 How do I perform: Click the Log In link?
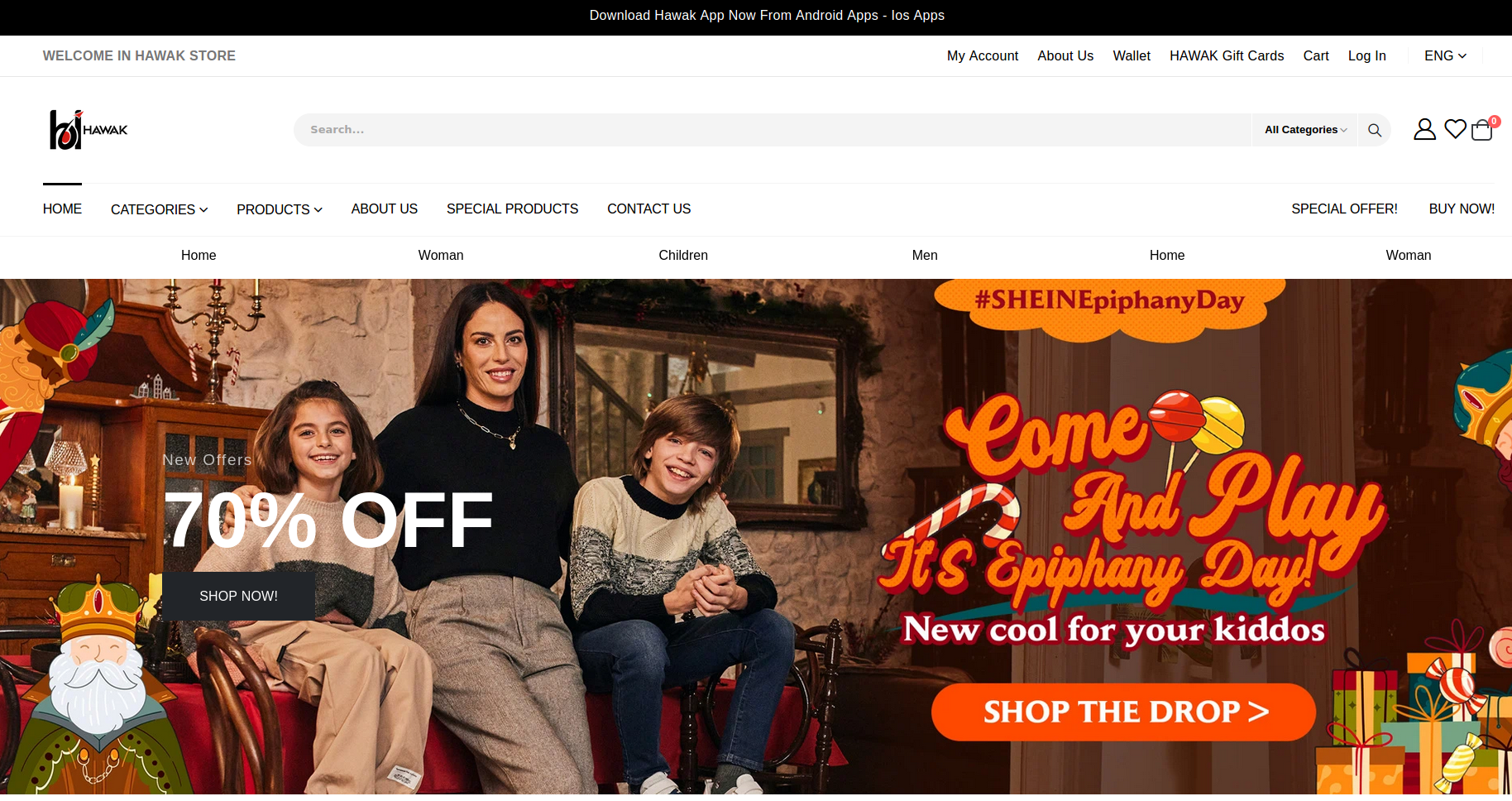coord(1366,55)
